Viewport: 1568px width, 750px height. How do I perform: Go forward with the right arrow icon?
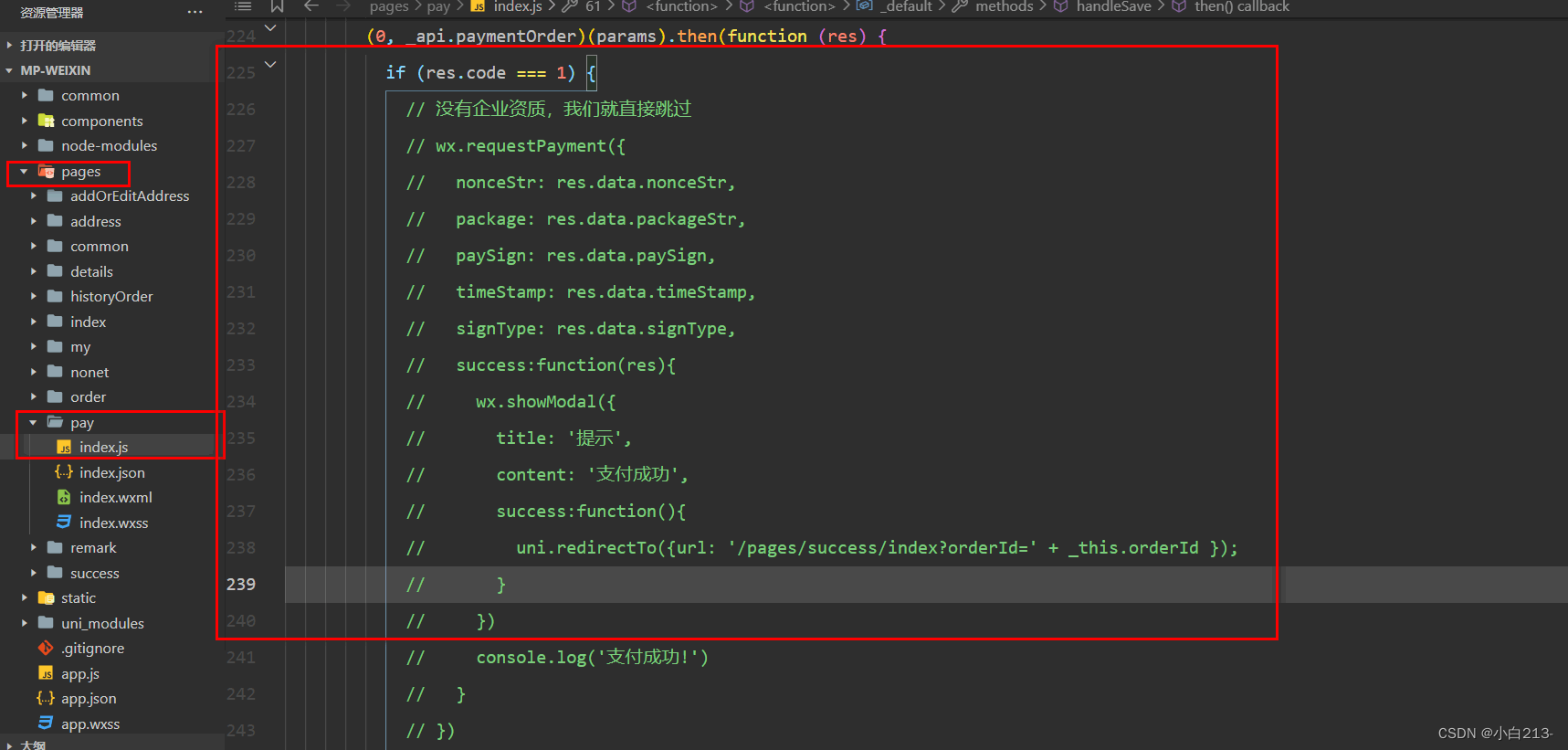pos(343,6)
